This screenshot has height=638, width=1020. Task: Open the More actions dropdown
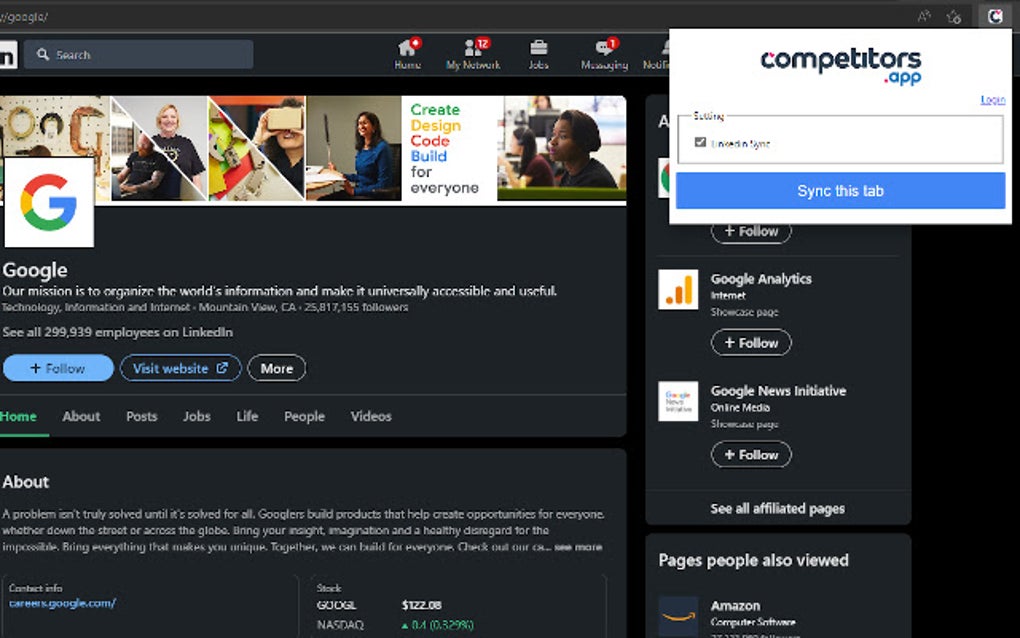(276, 368)
